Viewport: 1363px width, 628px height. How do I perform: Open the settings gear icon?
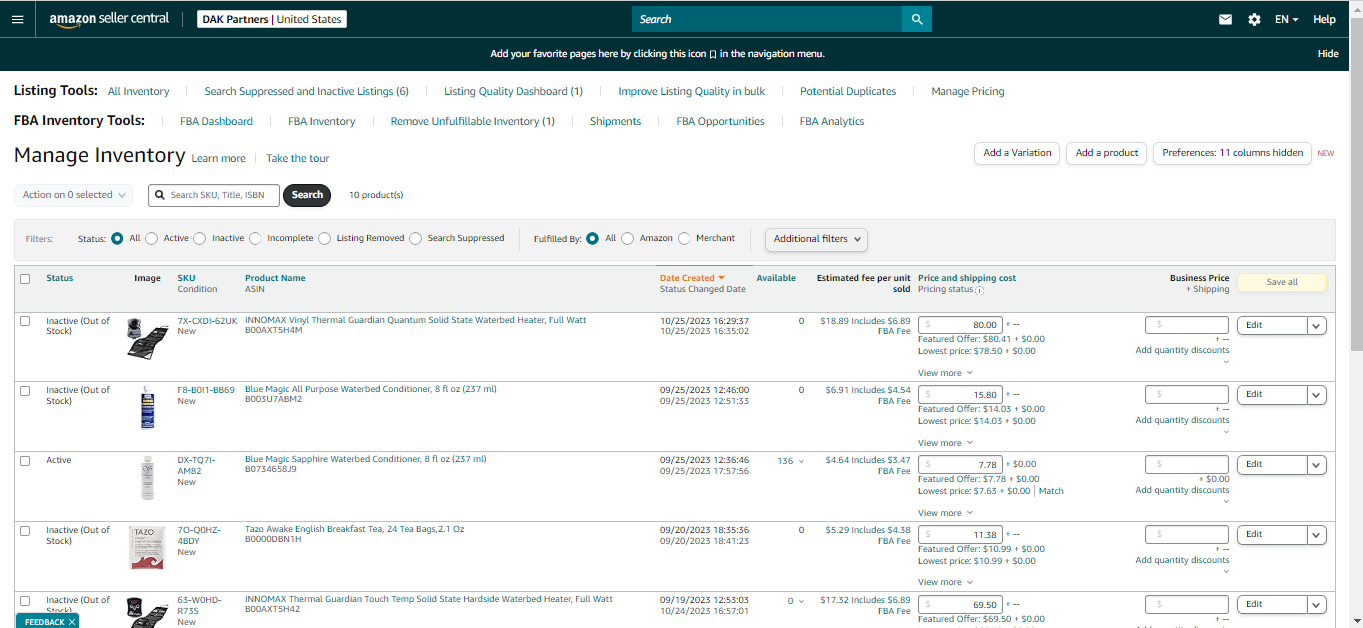point(1254,19)
